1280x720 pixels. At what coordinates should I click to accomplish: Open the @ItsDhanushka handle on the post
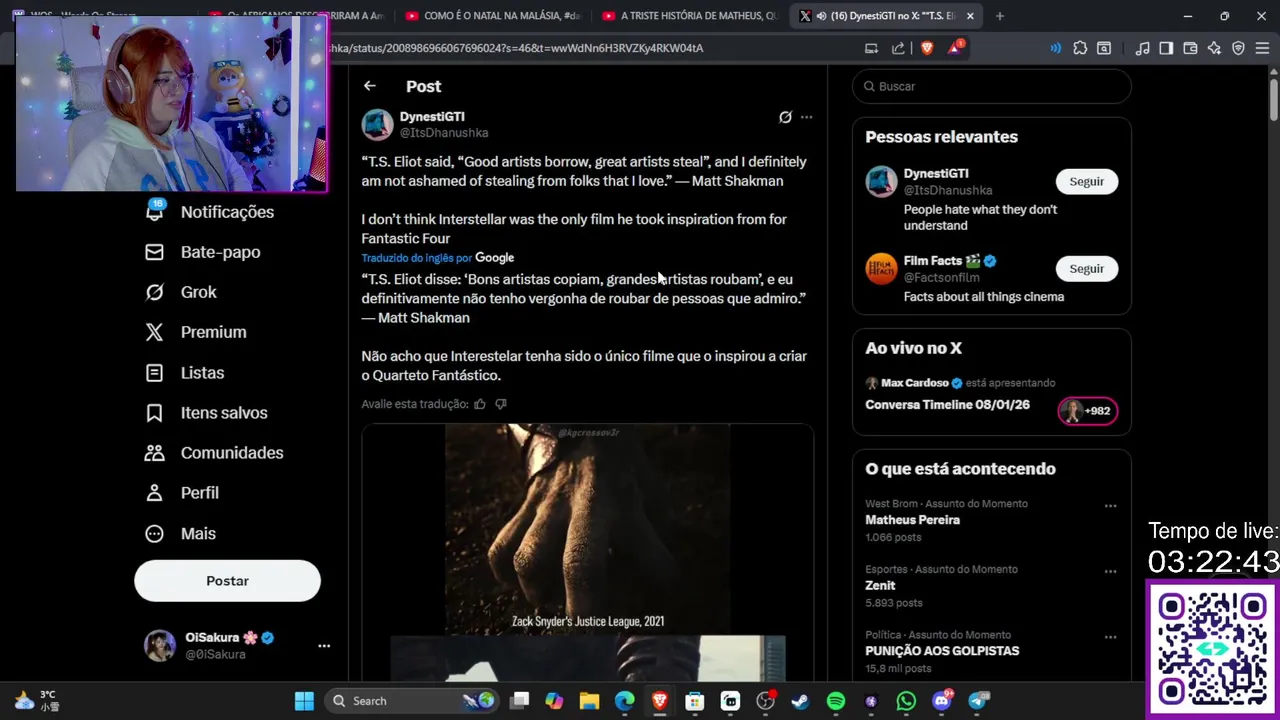444,133
